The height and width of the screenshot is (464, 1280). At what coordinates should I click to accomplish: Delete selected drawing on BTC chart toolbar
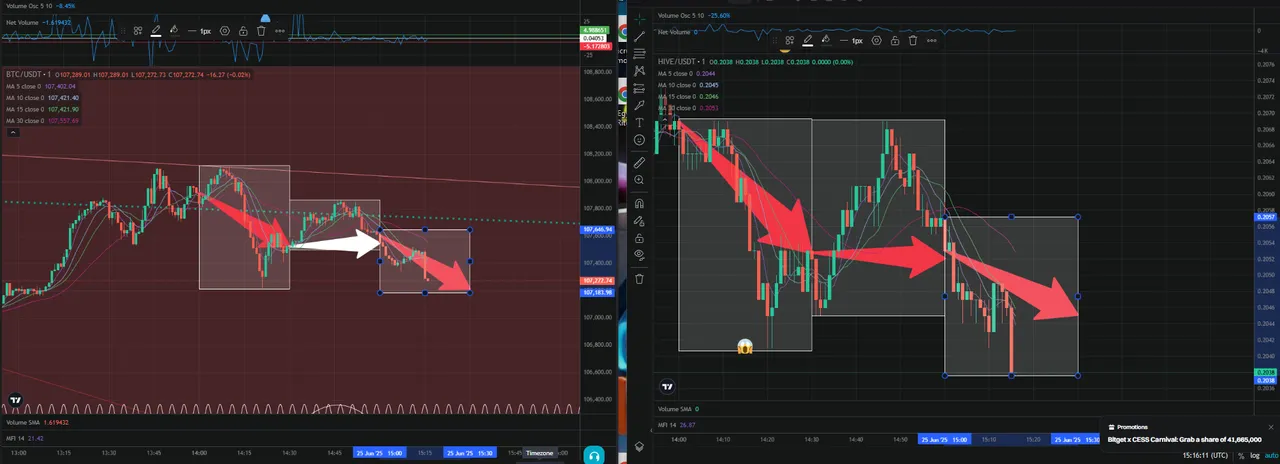coord(261,31)
